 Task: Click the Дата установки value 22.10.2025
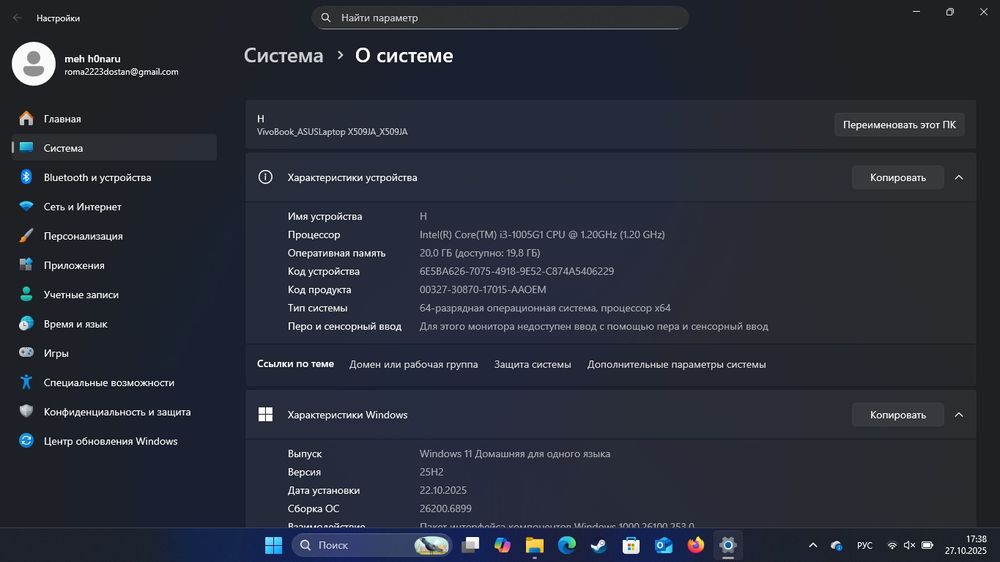pos(443,491)
